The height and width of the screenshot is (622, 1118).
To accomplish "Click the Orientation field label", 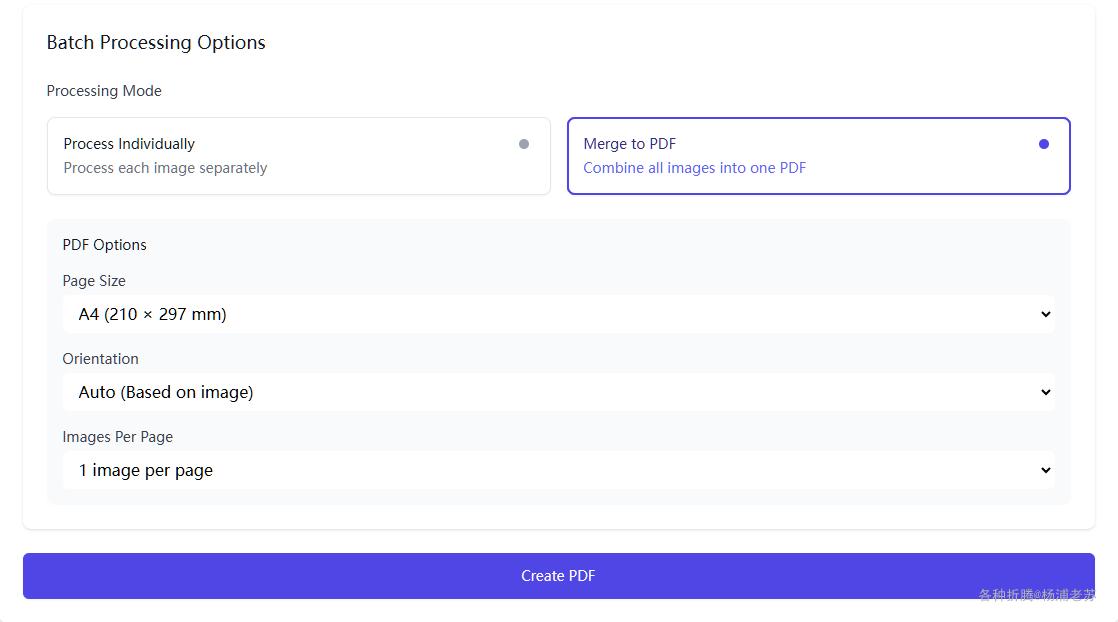I will click(100, 359).
